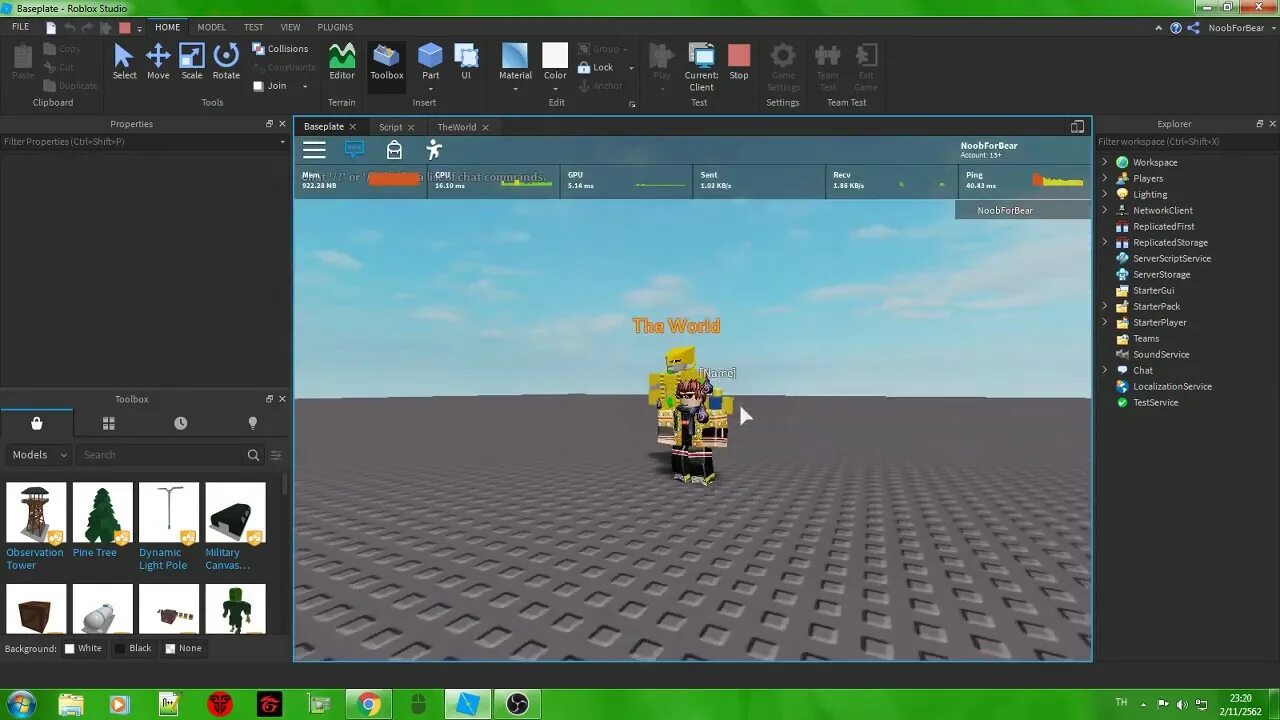Select Observation Tower model thumbnail
This screenshot has height=720, width=1280.
click(36, 513)
